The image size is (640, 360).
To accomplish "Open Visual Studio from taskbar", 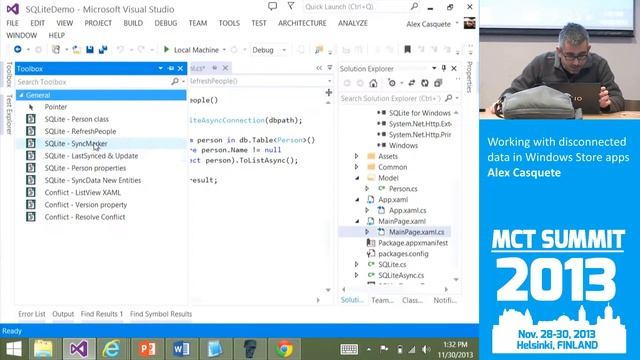I will coord(78,349).
